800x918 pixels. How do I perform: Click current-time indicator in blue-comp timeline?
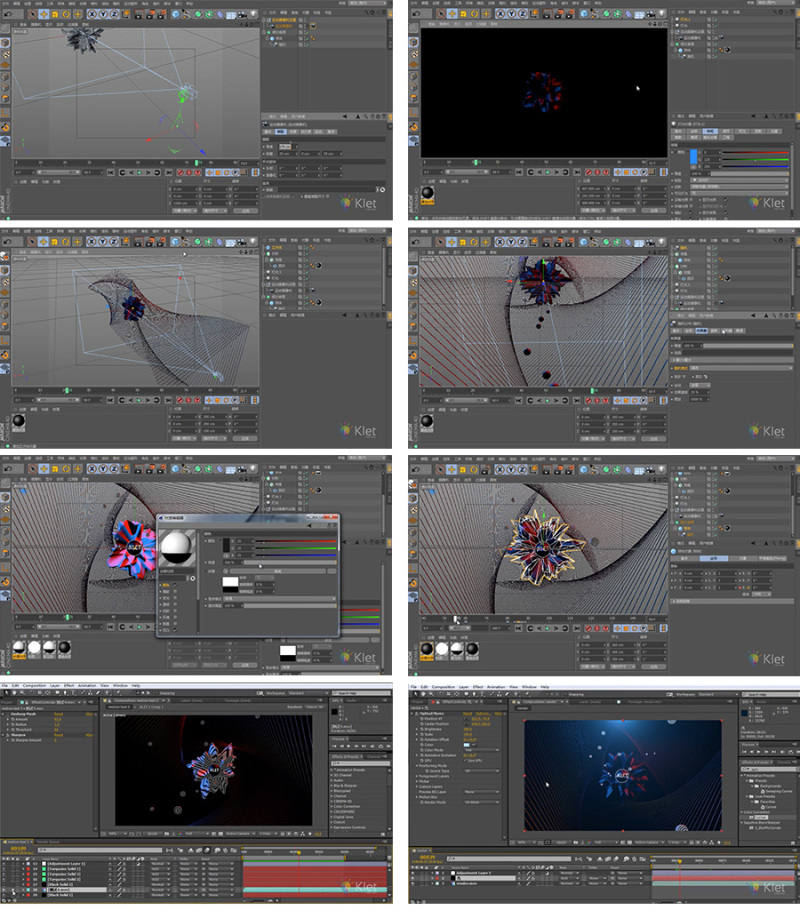(679, 861)
